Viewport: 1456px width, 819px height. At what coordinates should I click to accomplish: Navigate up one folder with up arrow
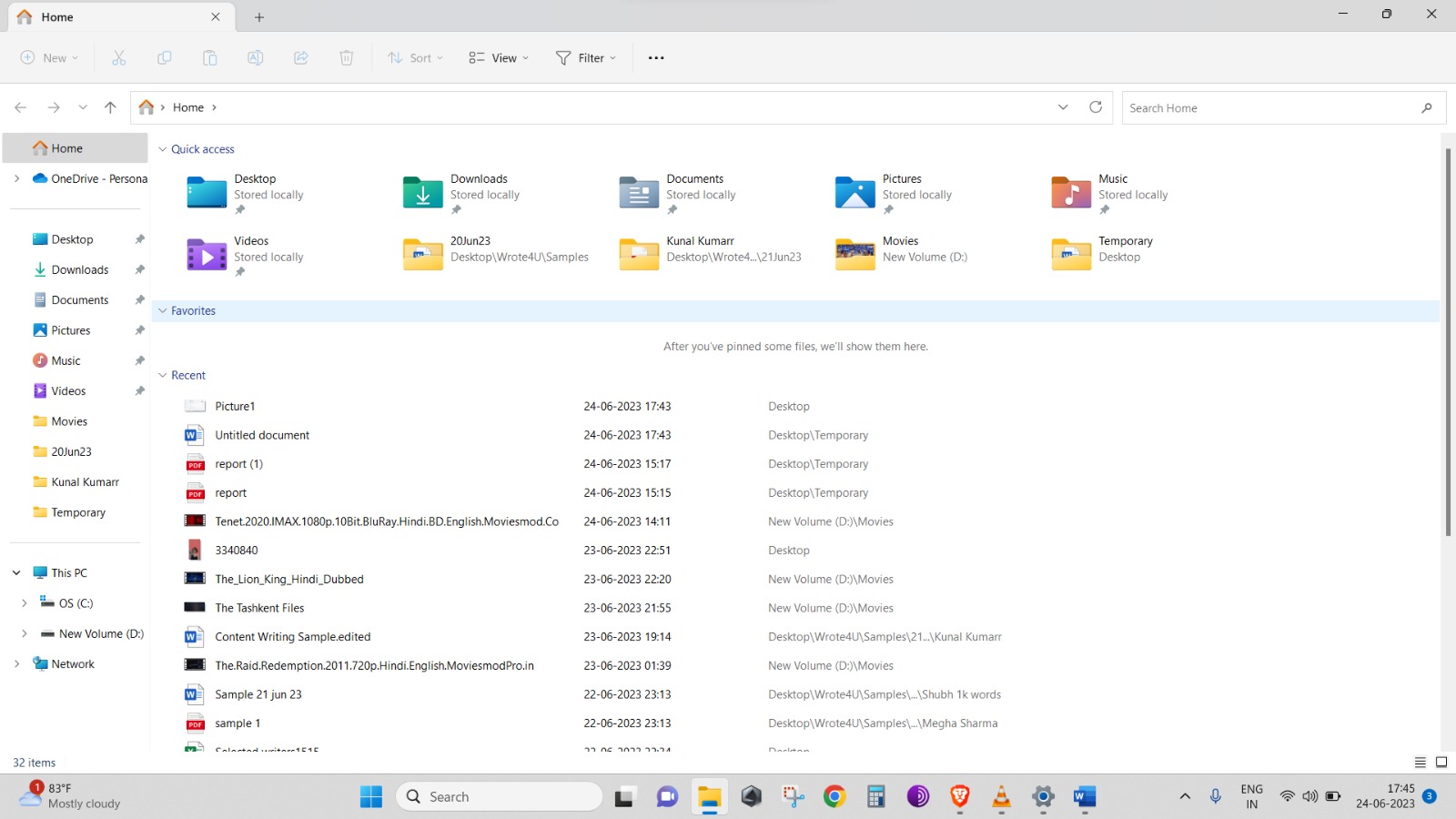110,107
